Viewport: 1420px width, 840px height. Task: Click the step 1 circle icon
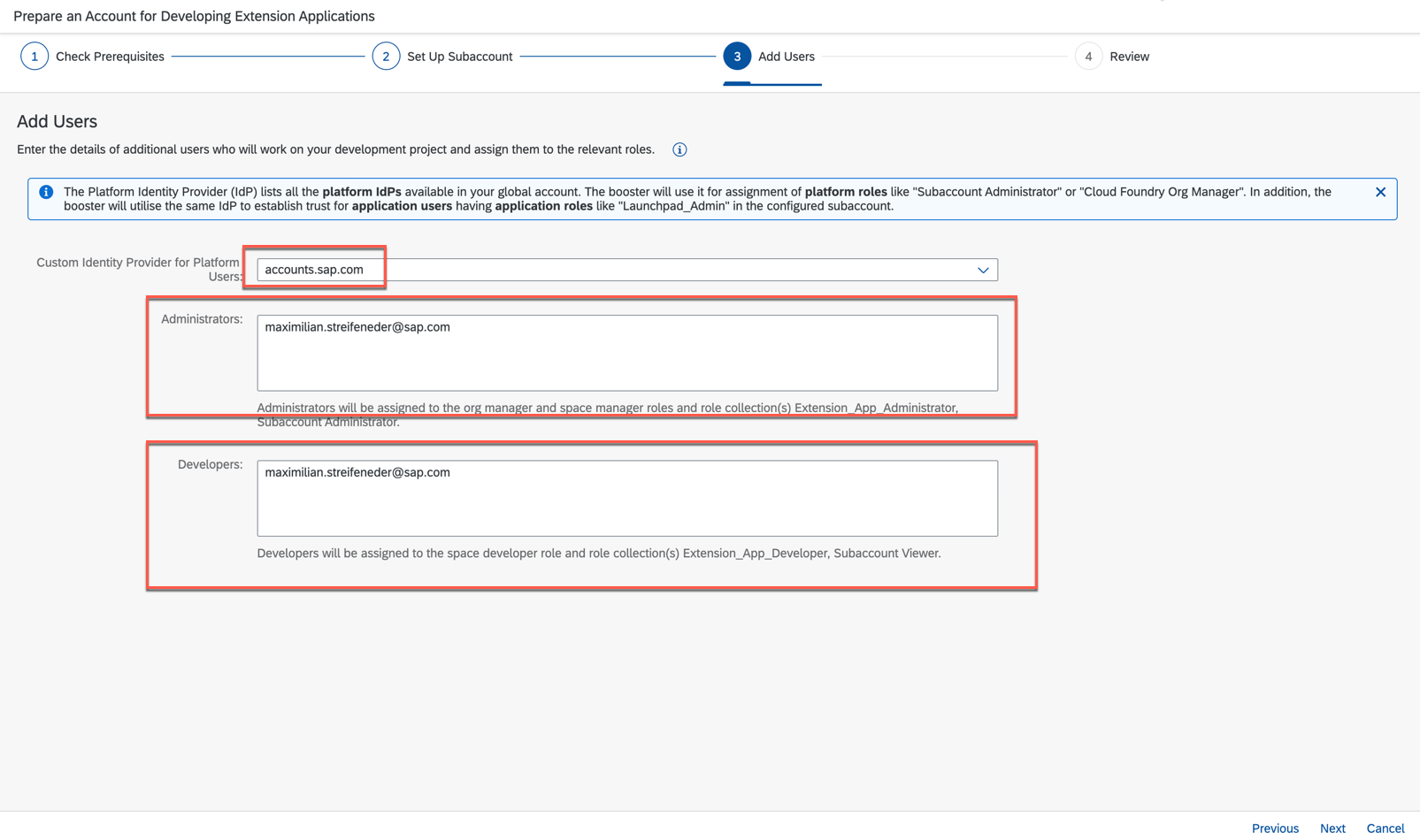pyautogui.click(x=35, y=57)
